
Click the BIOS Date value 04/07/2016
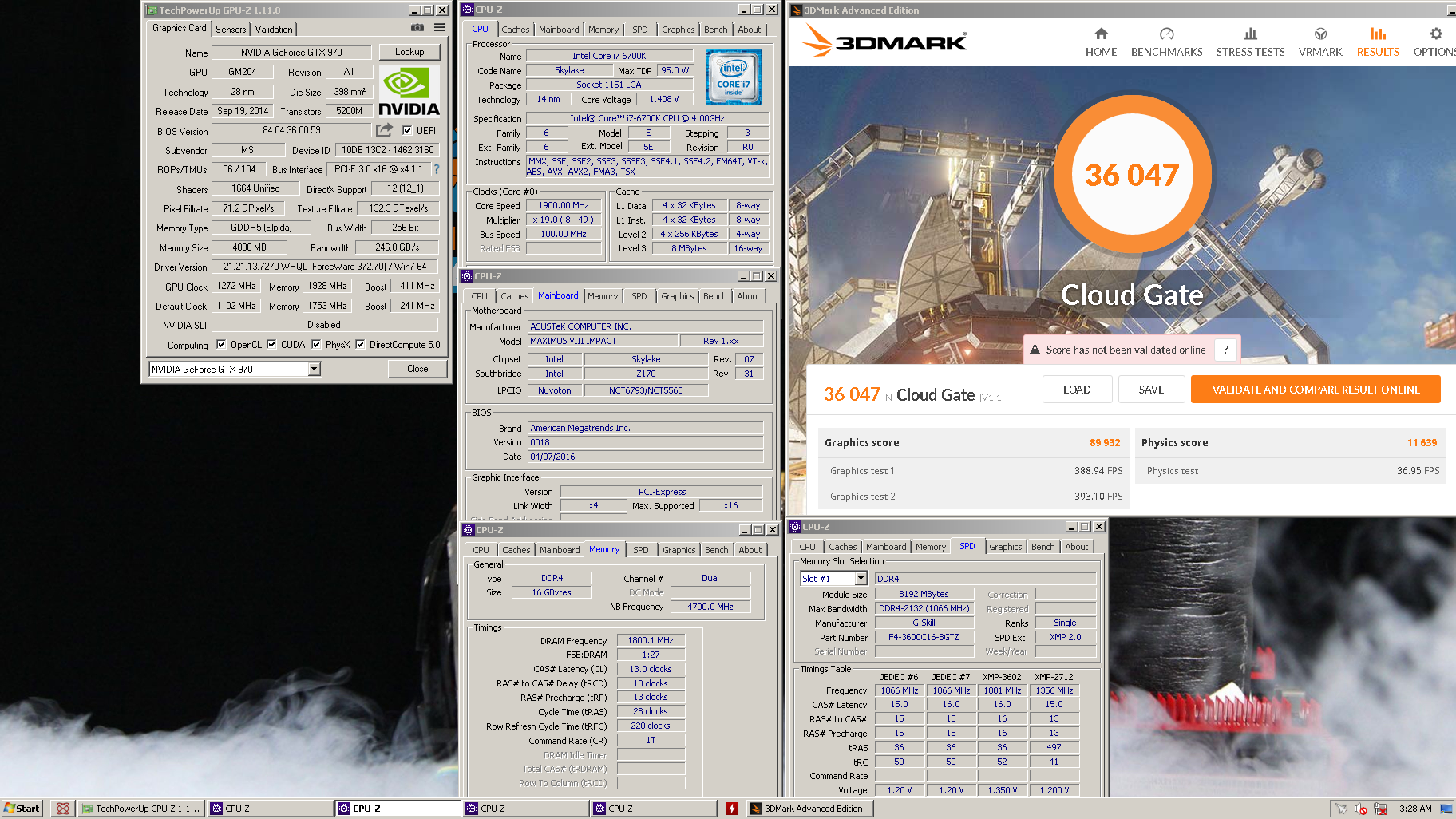point(645,457)
